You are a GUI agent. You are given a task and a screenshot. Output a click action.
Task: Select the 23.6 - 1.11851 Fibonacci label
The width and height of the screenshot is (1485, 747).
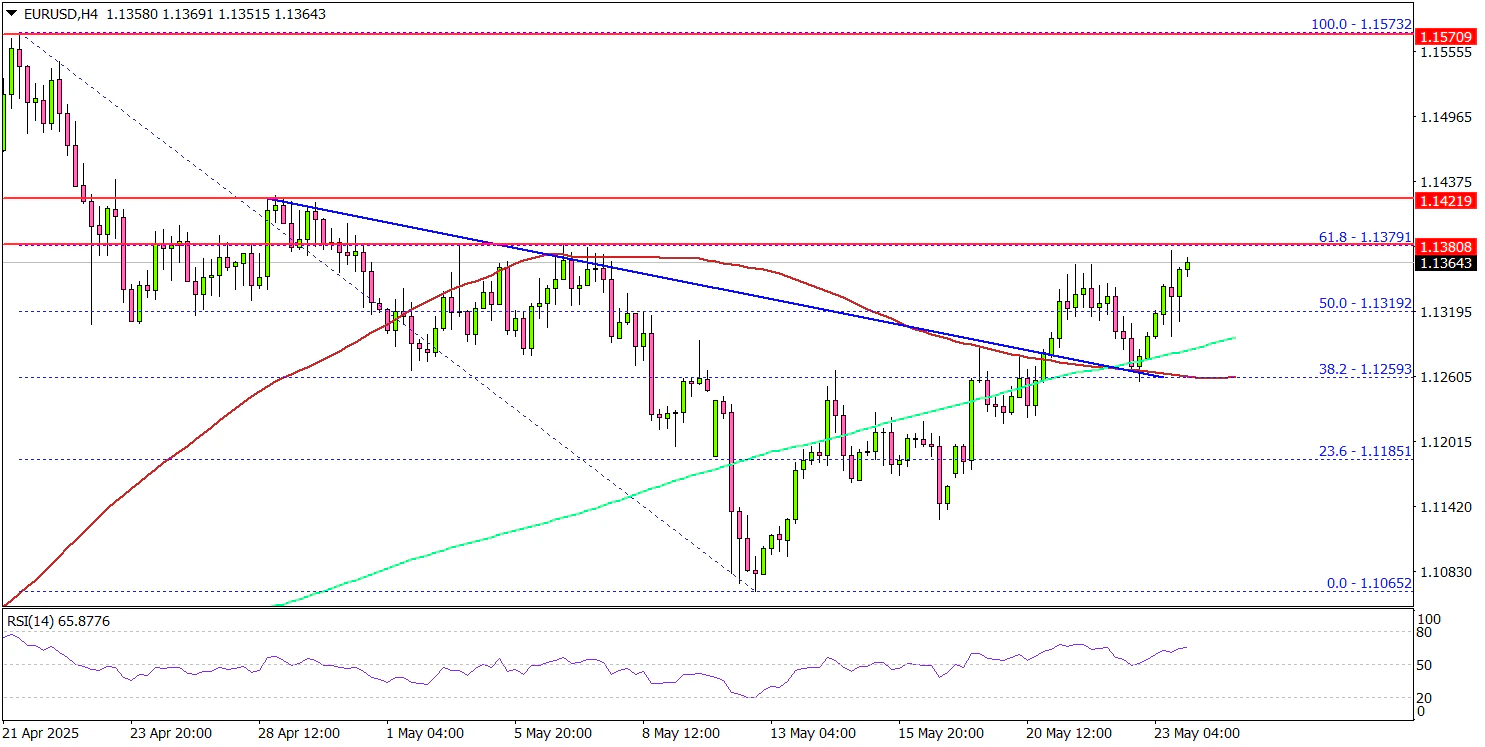coord(1364,451)
